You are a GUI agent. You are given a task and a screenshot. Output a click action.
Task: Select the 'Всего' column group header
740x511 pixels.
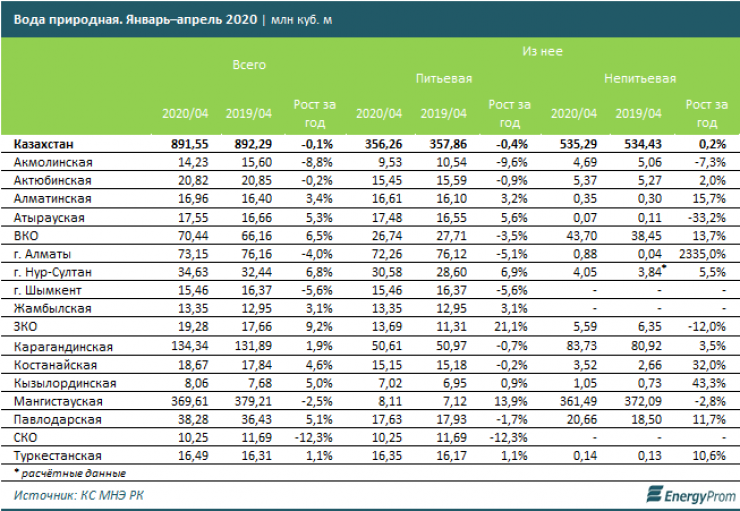tap(249, 64)
